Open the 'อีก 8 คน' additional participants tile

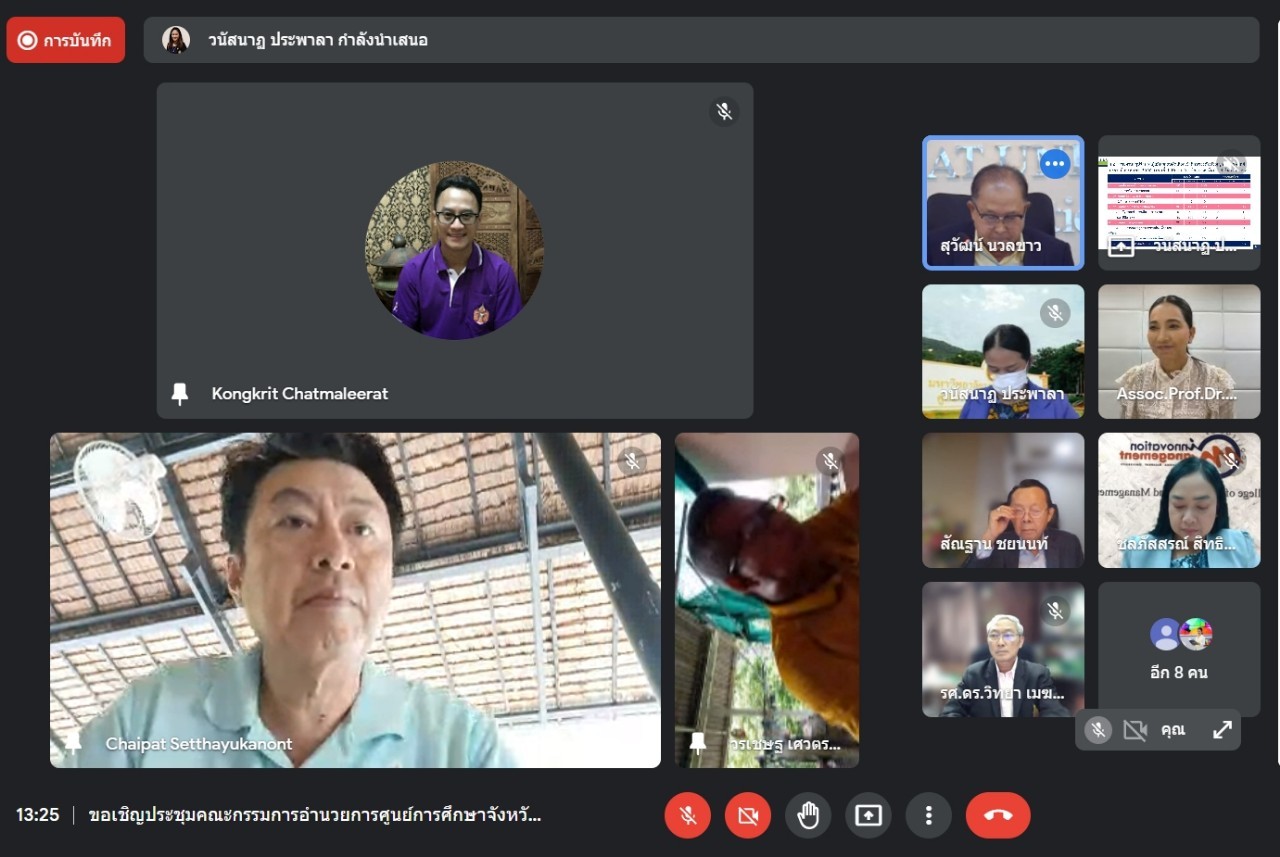click(x=1179, y=649)
